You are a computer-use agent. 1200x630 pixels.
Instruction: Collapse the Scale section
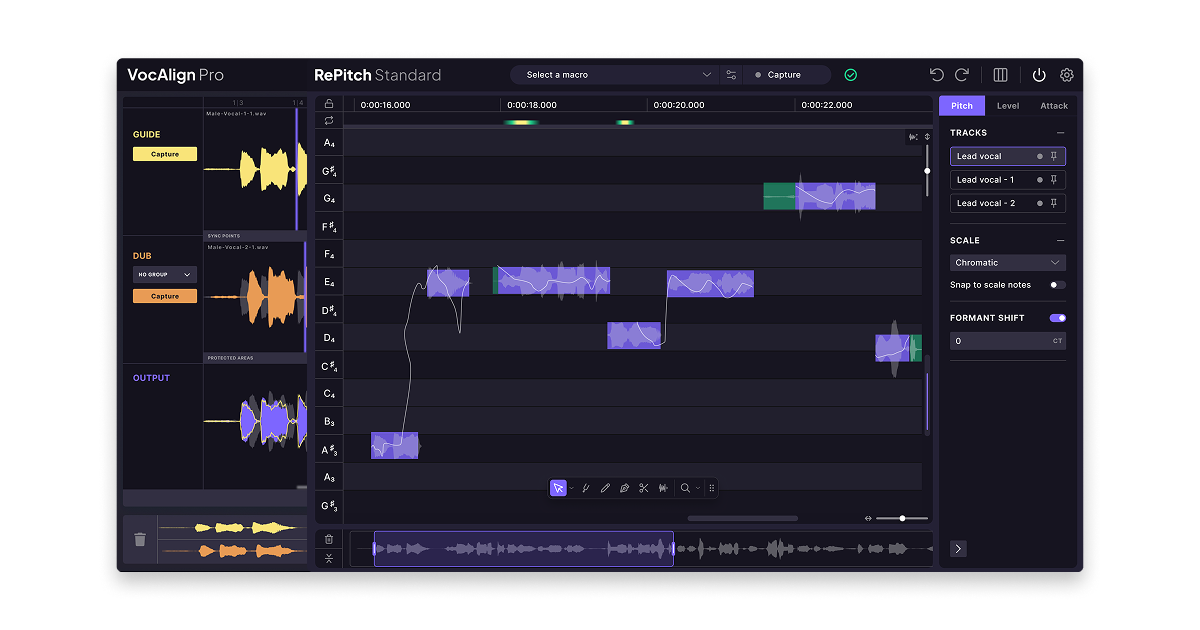pyautogui.click(x=1061, y=241)
